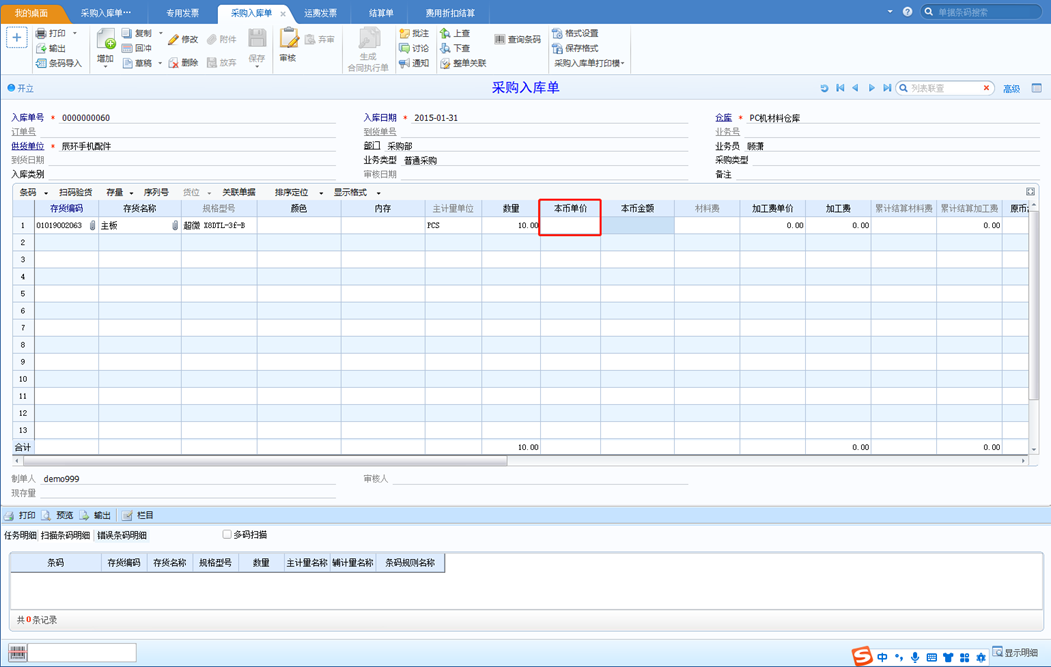Go to the next record arrow

pos(871,88)
